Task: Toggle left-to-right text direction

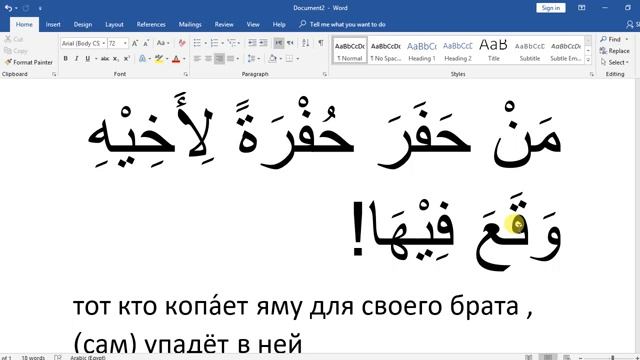Action: 279,43
